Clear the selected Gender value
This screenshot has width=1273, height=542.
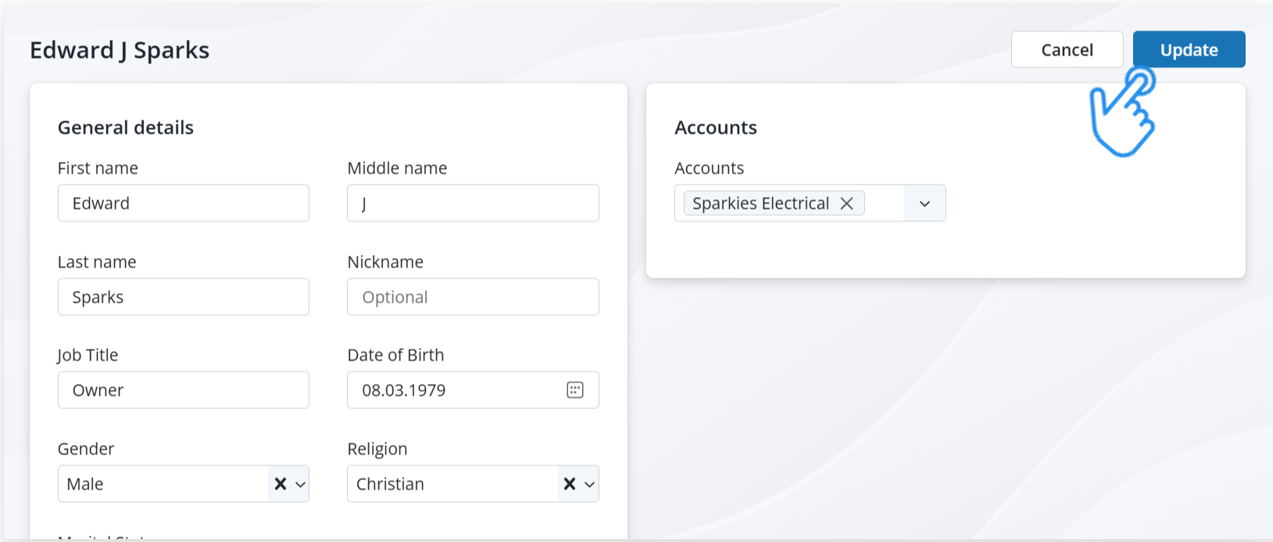pos(281,484)
